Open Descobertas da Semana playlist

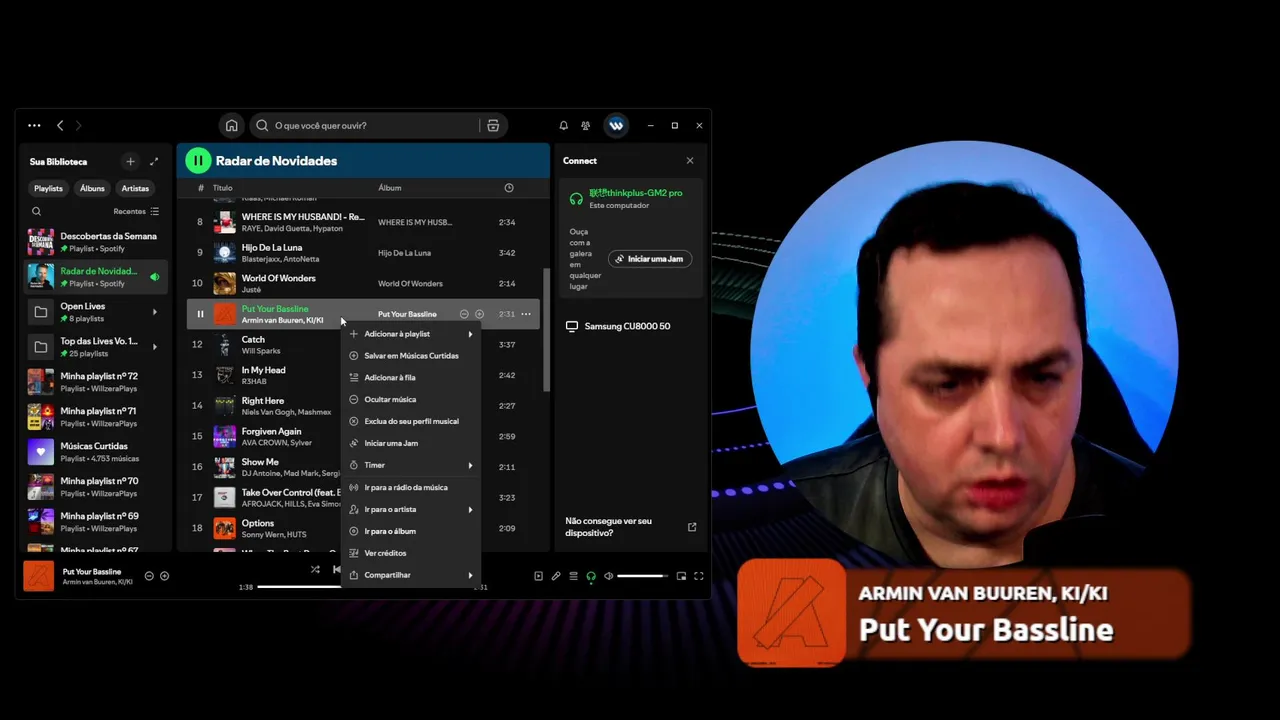pyautogui.click(x=95, y=242)
